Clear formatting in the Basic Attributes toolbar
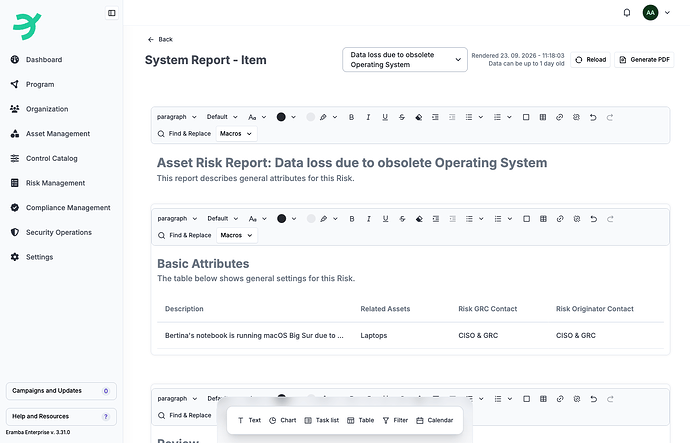This screenshot has width=690, height=443. [419, 219]
